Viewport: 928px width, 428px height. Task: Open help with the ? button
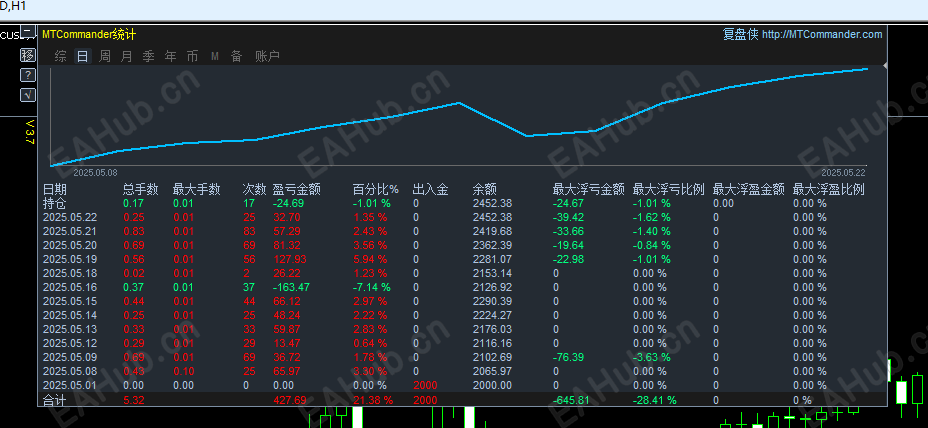[x=28, y=75]
